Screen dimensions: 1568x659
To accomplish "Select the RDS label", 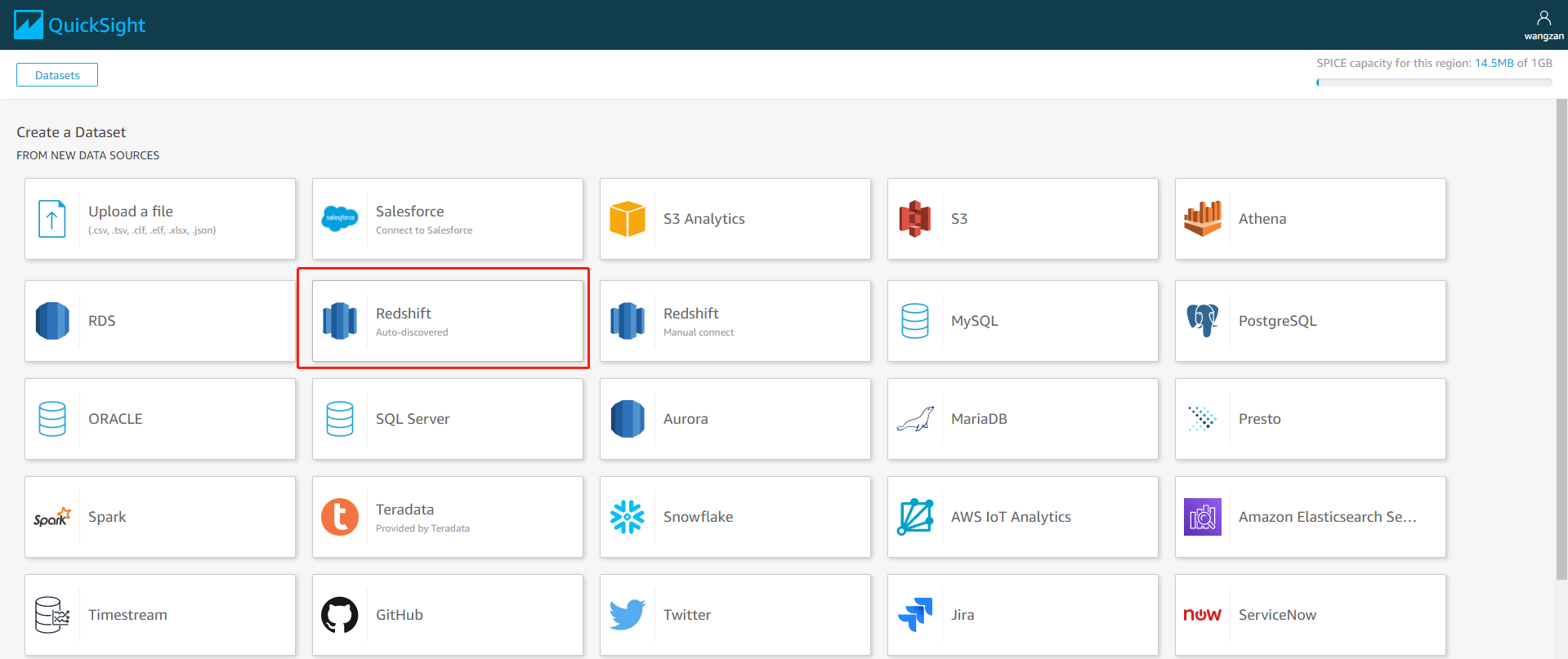I will tap(102, 321).
